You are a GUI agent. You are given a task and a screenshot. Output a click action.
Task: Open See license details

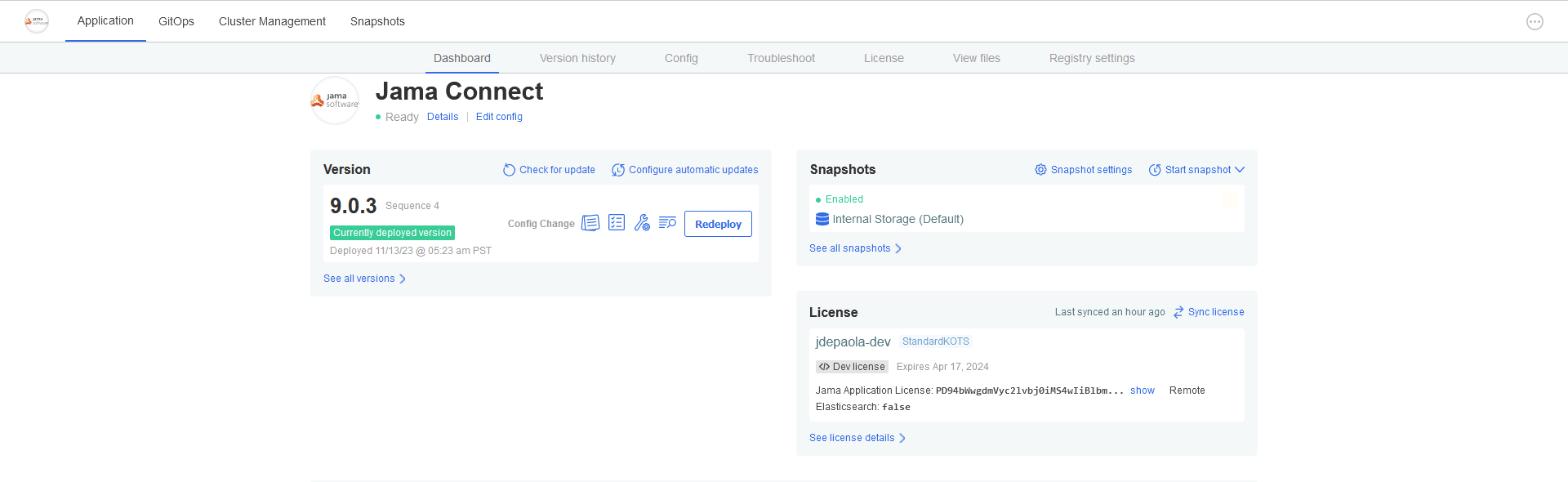pyautogui.click(x=857, y=438)
